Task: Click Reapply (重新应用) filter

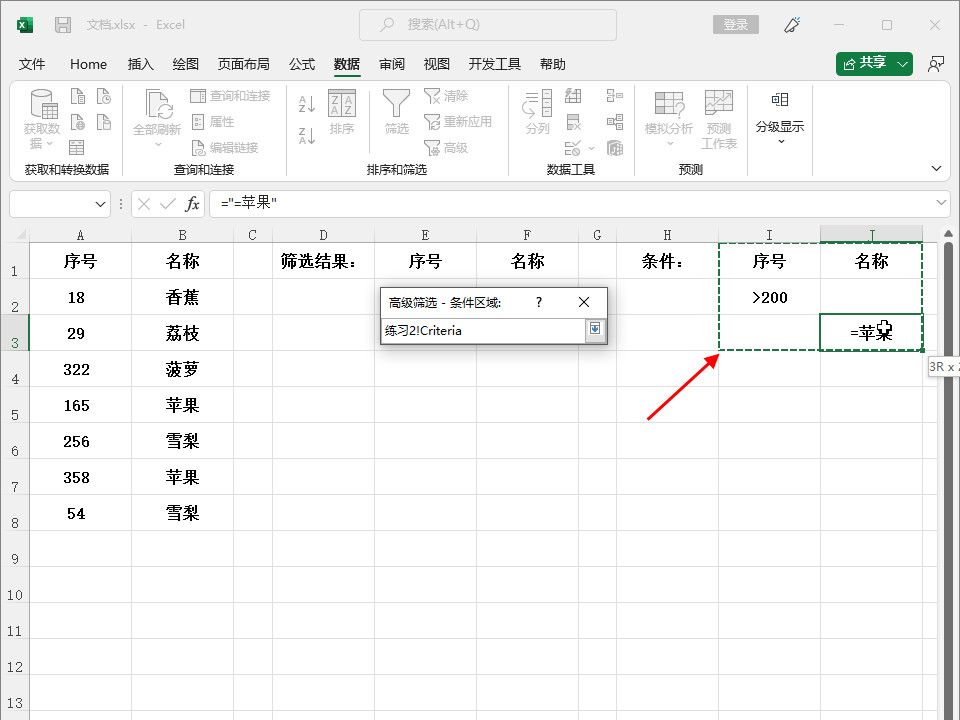Action: 458,121
